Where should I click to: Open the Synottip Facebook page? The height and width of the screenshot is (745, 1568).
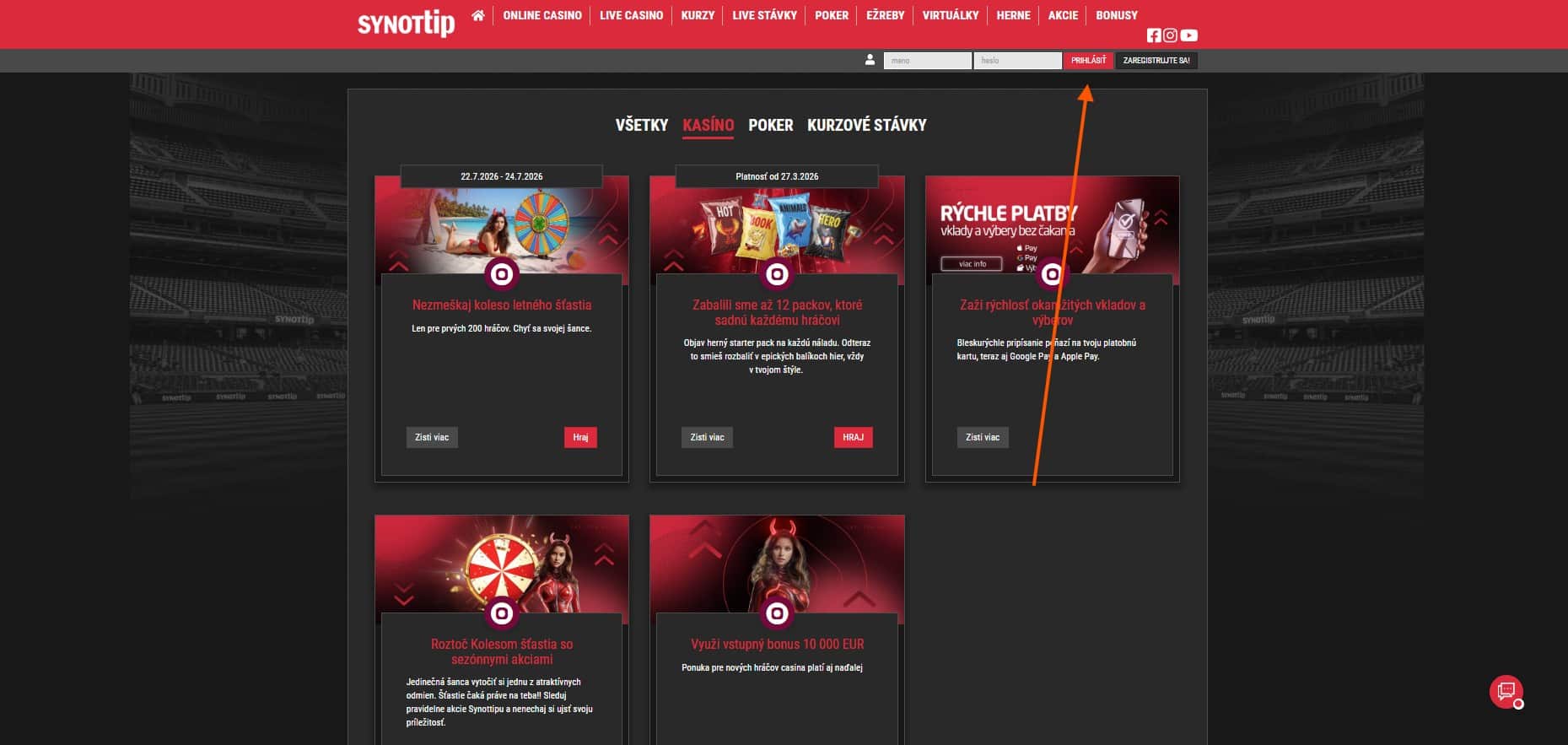pos(1154,35)
